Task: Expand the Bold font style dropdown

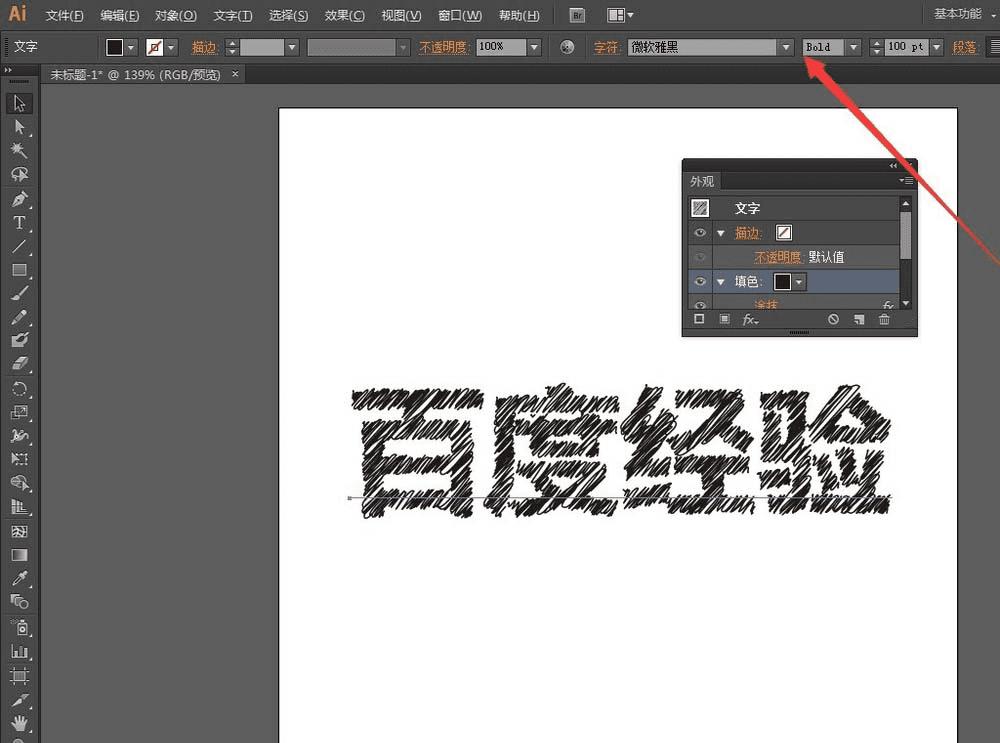Action: point(853,47)
